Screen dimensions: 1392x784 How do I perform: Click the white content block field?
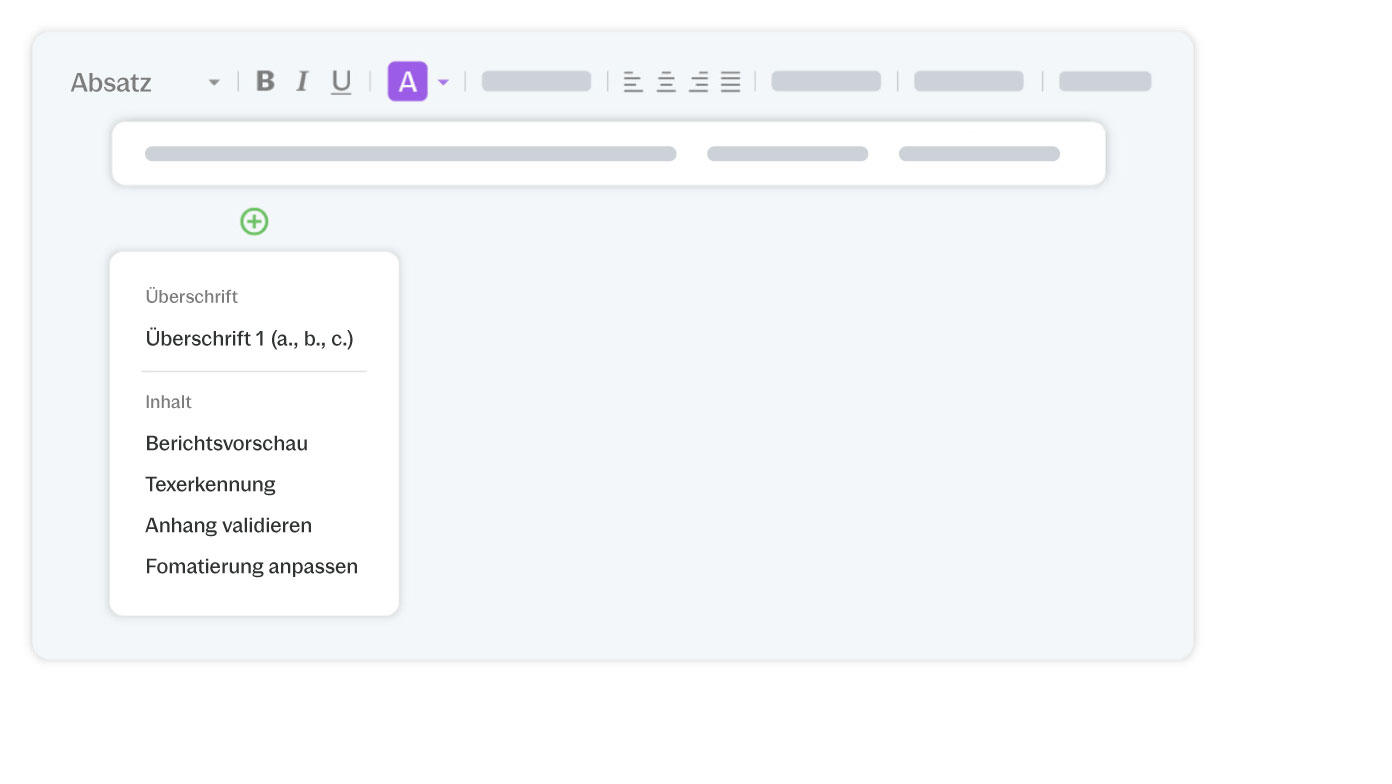608,153
